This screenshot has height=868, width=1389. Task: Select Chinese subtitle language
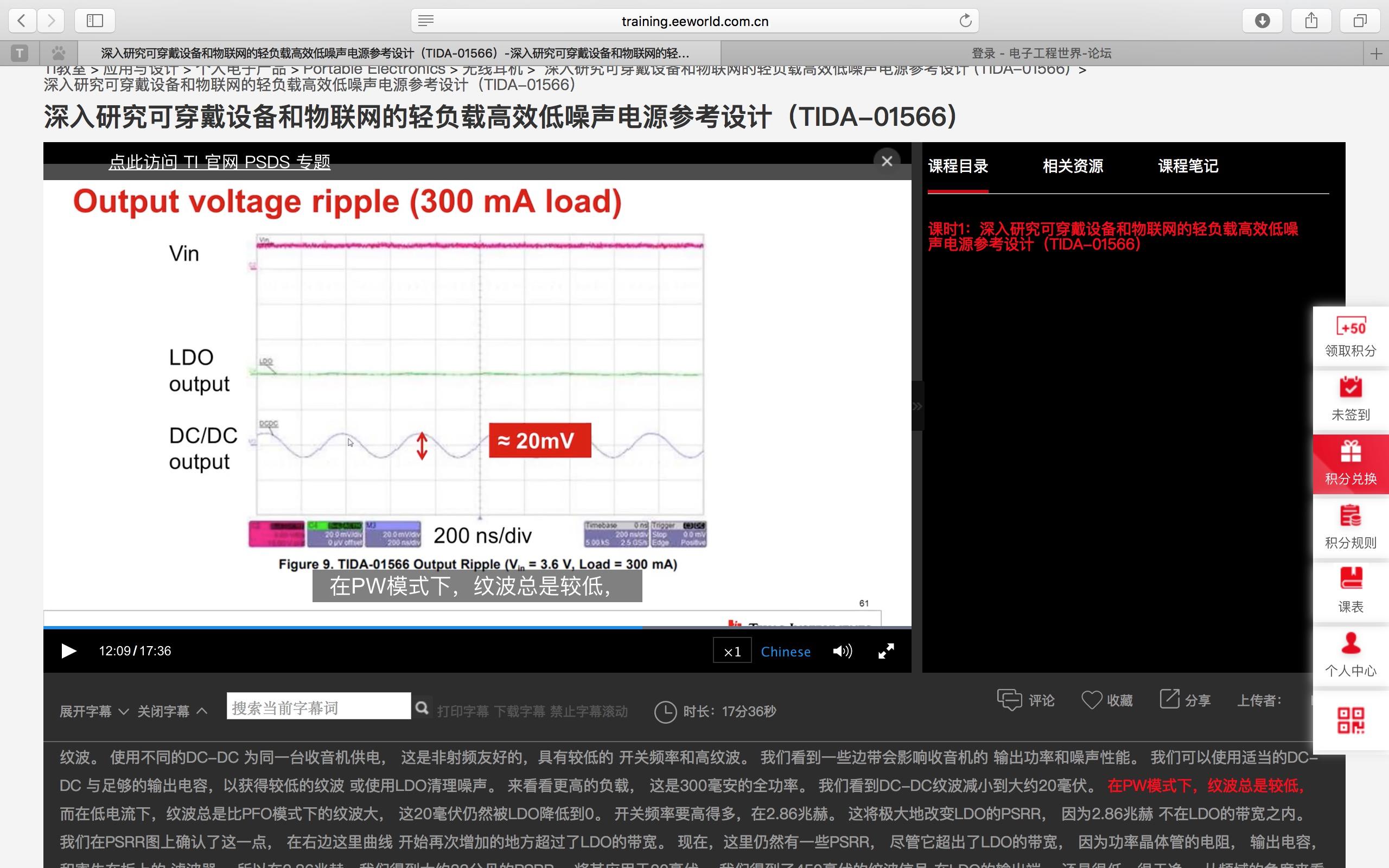pyautogui.click(x=785, y=652)
